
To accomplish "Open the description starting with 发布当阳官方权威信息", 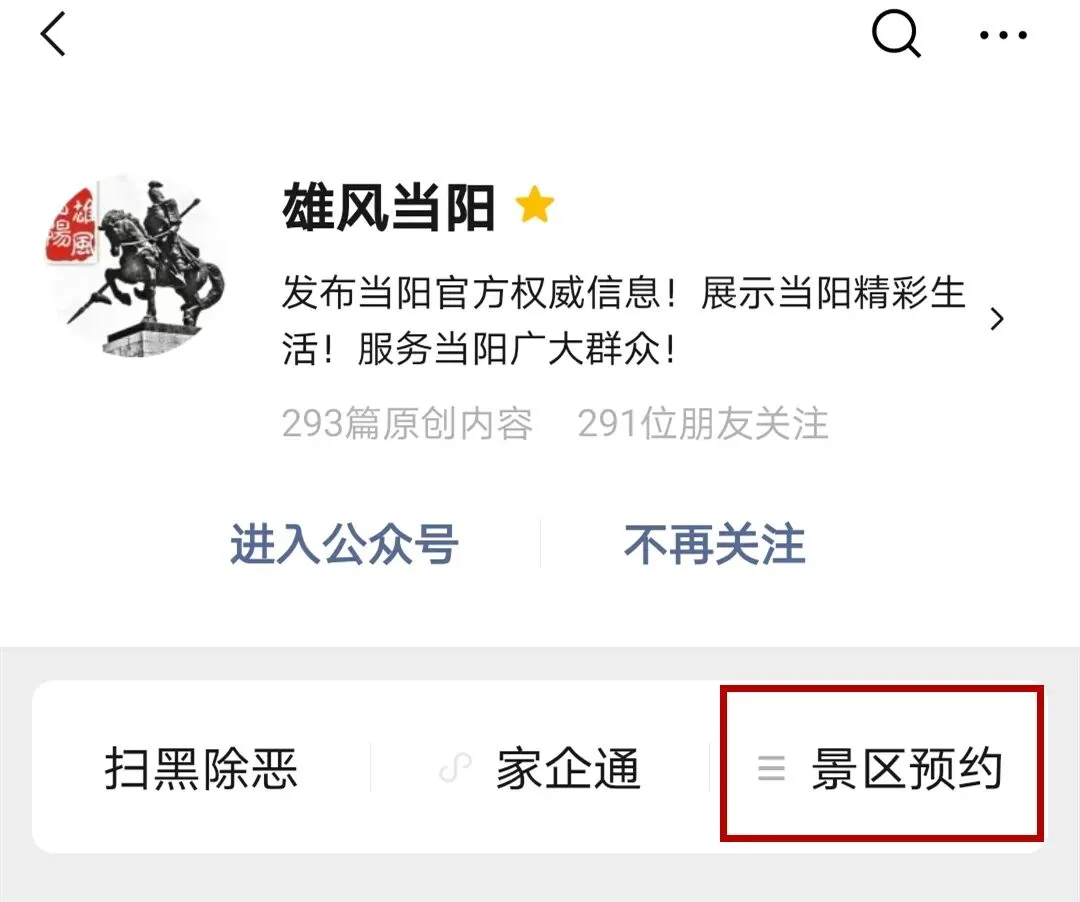I will (x=623, y=320).
